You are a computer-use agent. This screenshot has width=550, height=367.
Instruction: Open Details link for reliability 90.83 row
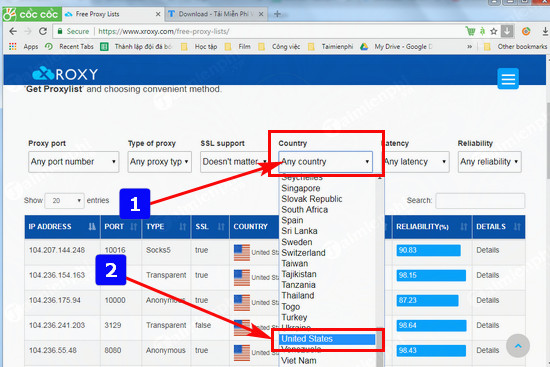488,250
